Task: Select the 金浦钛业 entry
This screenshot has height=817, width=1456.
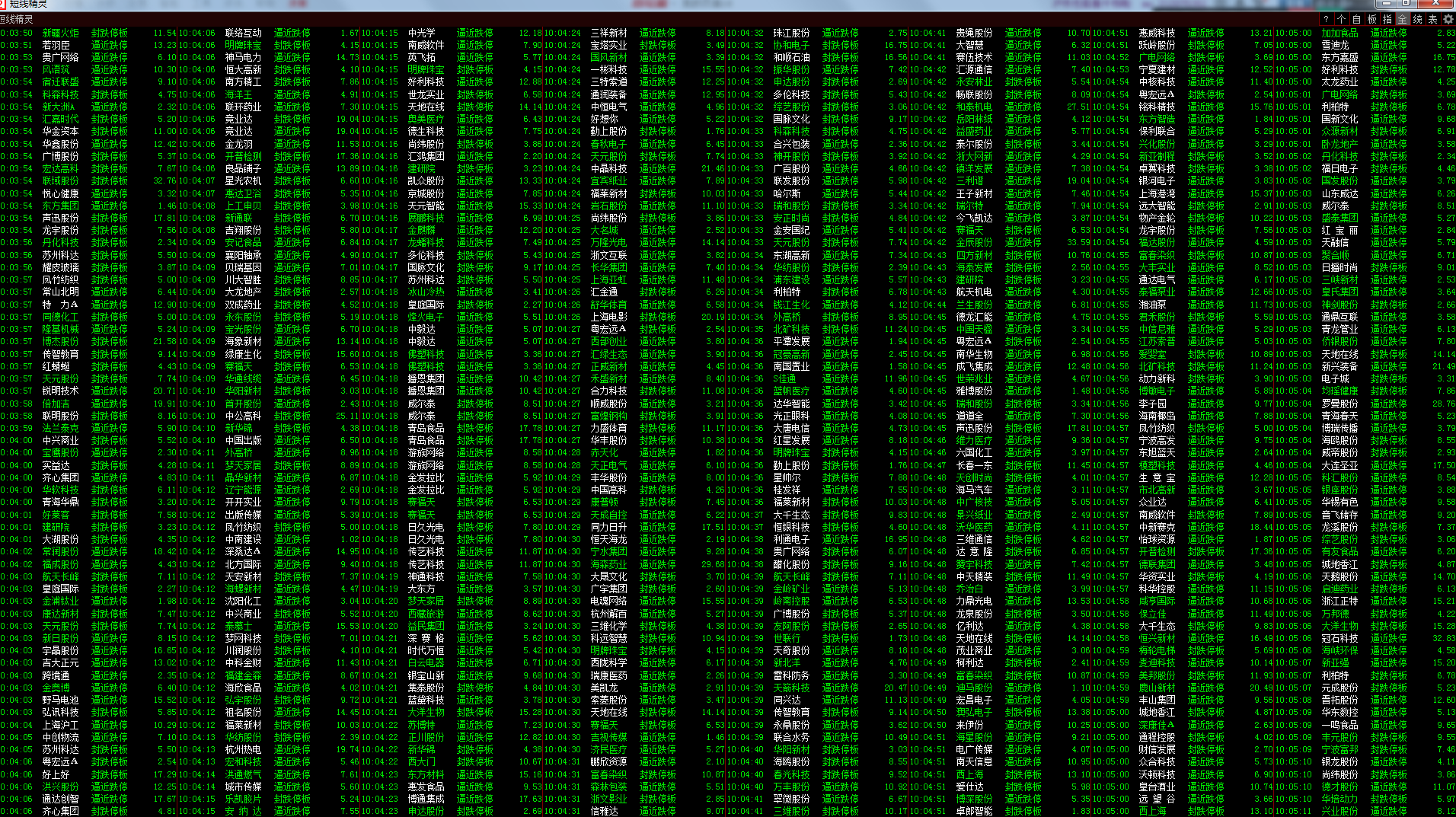Action: coord(60,601)
